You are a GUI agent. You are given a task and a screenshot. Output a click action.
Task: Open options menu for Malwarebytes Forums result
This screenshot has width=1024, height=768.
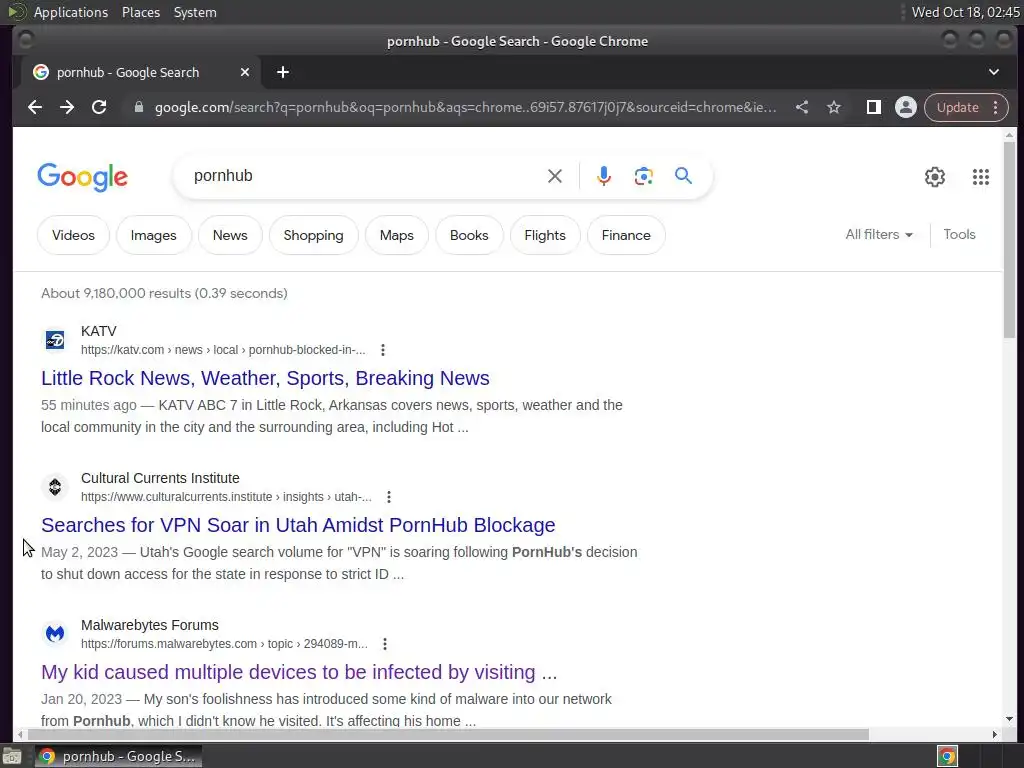[x=385, y=644]
